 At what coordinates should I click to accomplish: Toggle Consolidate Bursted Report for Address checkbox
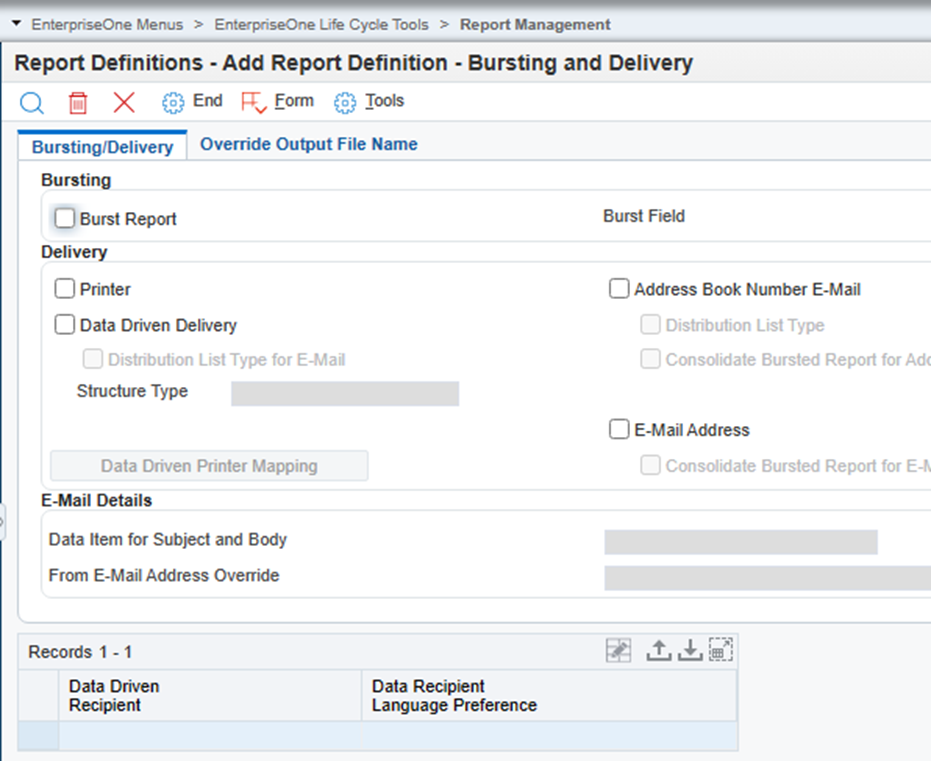tap(650, 359)
